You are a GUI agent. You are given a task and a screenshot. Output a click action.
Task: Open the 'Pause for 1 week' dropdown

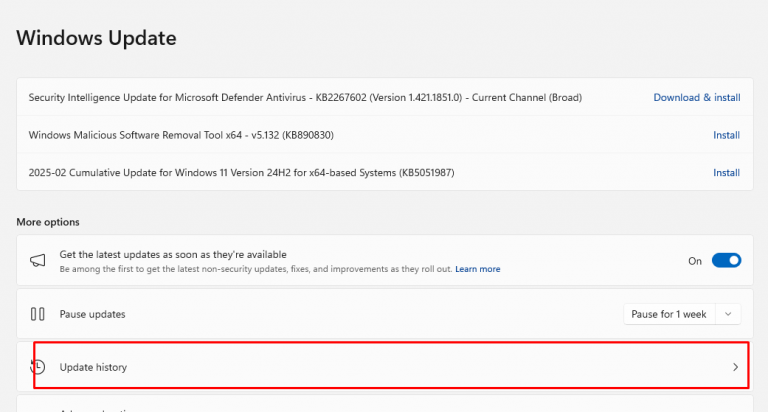pyautogui.click(x=670, y=314)
